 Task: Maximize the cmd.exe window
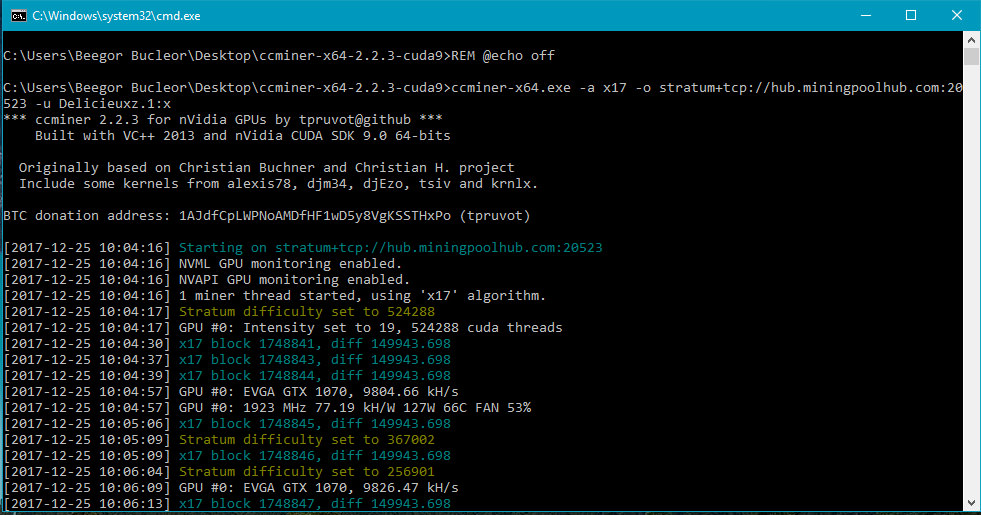tap(911, 16)
